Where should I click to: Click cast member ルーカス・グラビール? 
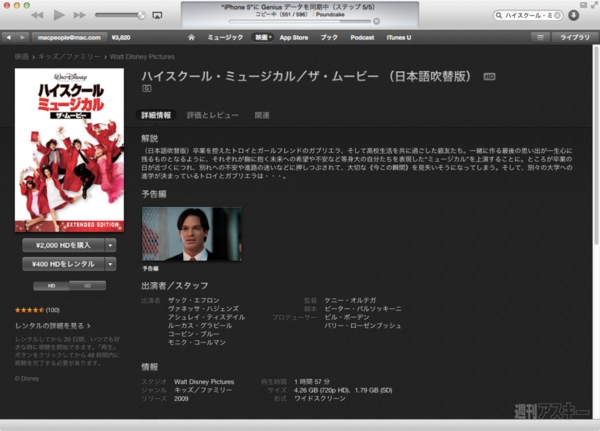coord(200,325)
